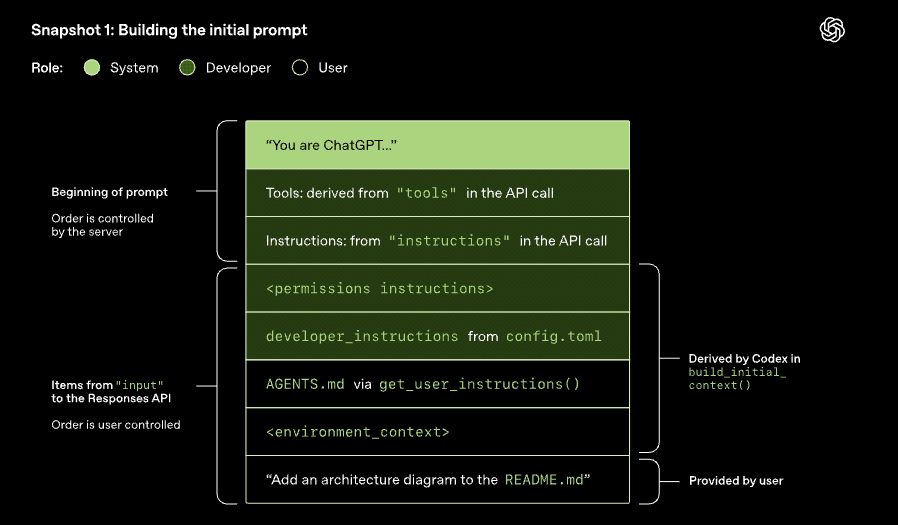Click the 'Developer' legend label
The image size is (898, 525).
(238, 68)
